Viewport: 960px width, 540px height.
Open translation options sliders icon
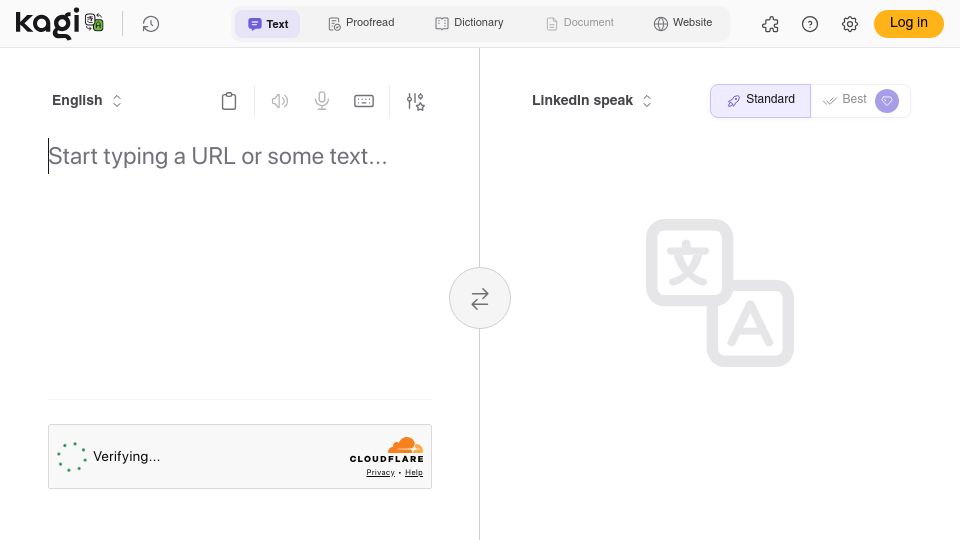pyautogui.click(x=416, y=101)
